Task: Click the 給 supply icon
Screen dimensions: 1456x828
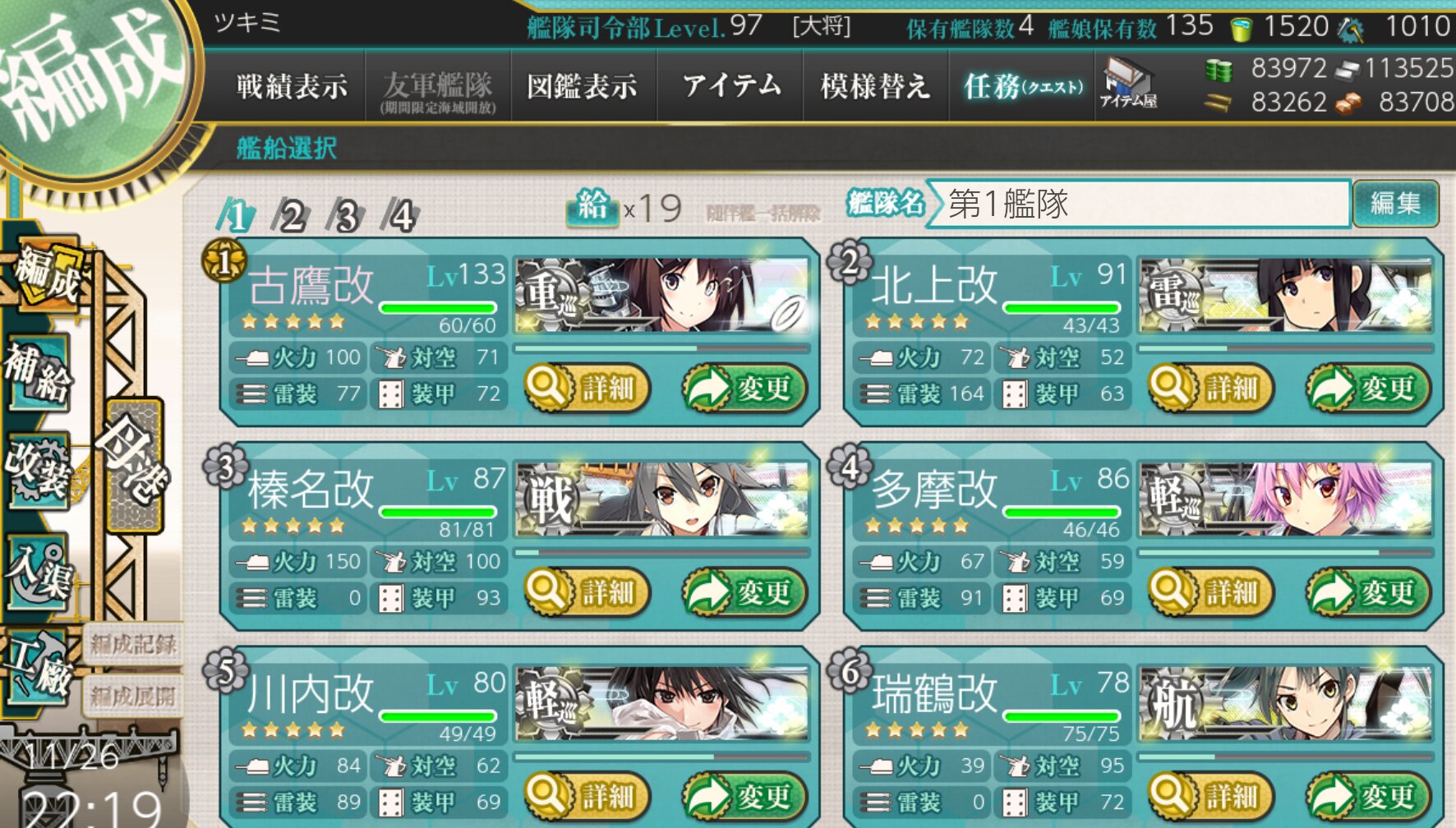Action: coord(592,207)
